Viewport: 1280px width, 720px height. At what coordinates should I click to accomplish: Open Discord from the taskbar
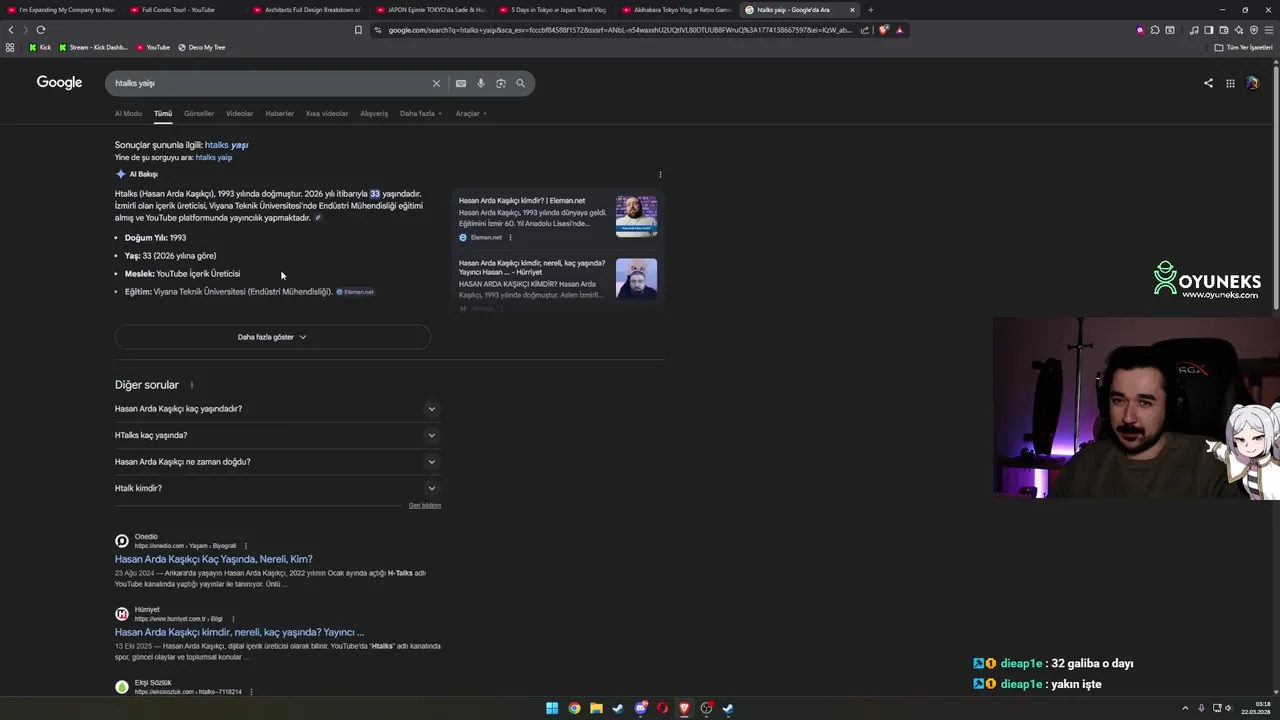[x=640, y=708]
